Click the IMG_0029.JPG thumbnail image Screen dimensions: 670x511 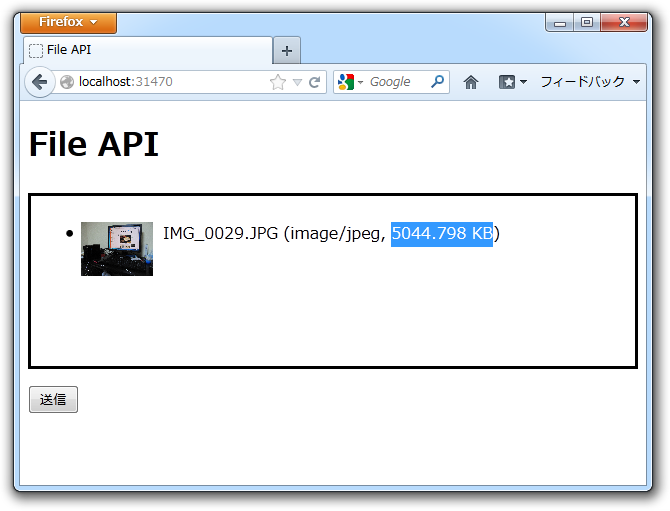point(117,249)
